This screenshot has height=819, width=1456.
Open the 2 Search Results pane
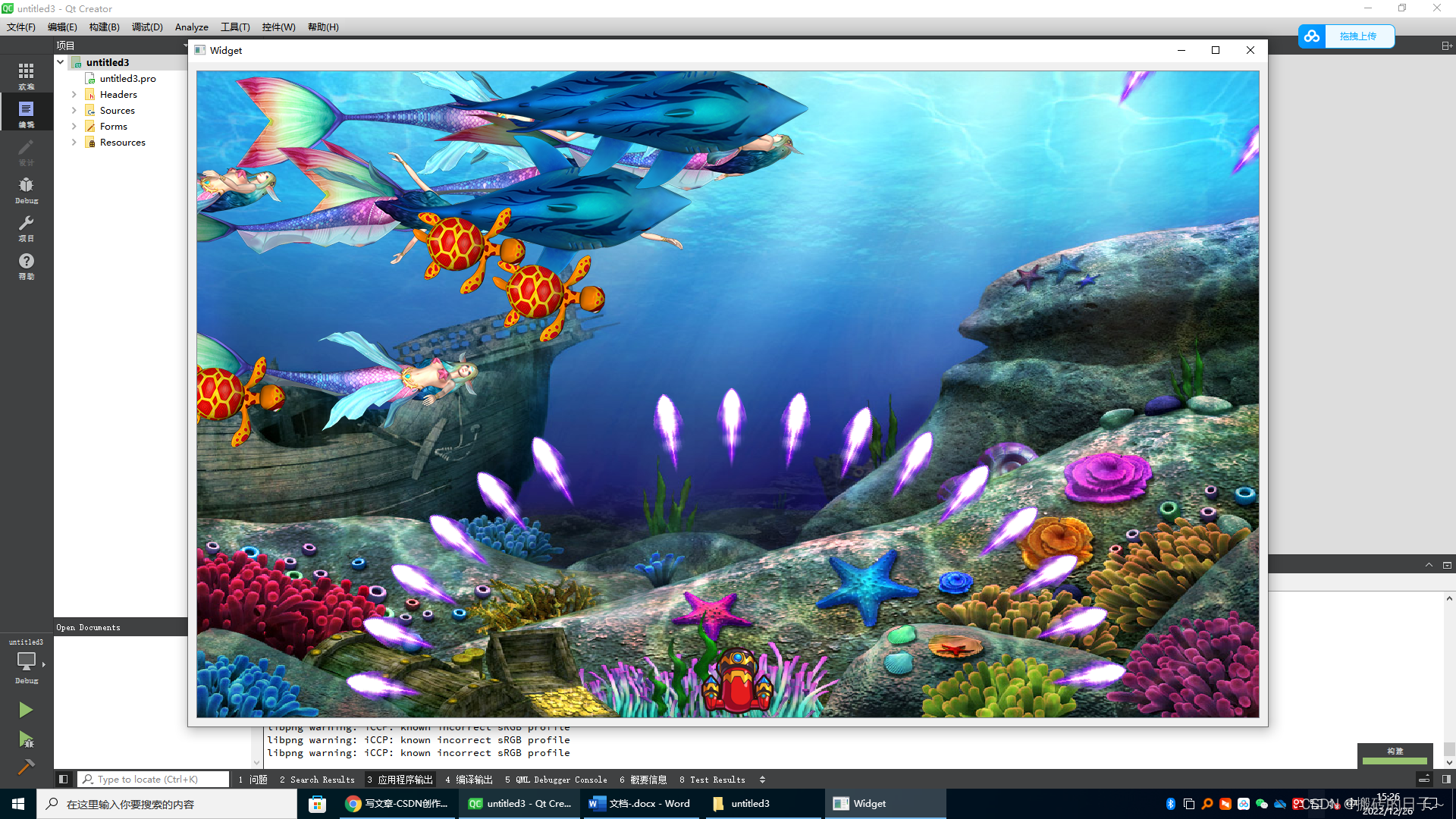pos(317,780)
